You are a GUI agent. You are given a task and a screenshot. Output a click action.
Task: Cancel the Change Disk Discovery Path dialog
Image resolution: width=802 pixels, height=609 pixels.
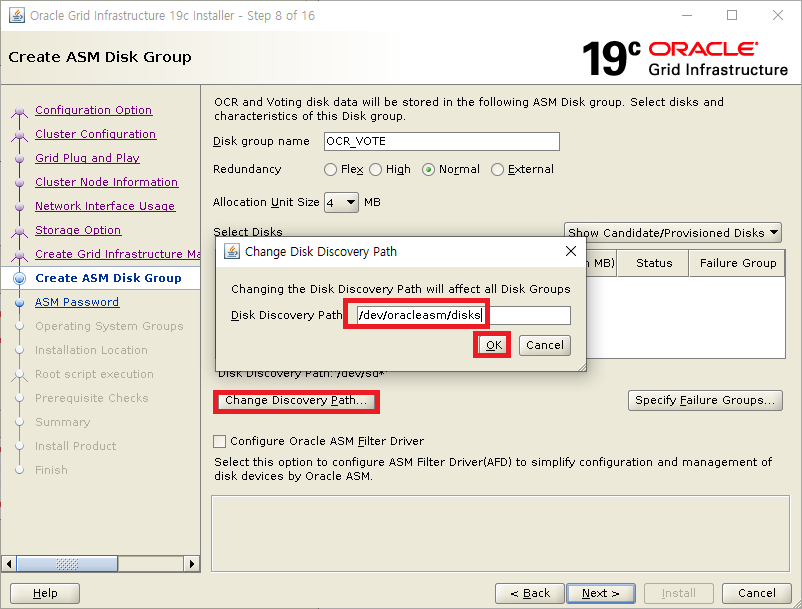(x=545, y=345)
